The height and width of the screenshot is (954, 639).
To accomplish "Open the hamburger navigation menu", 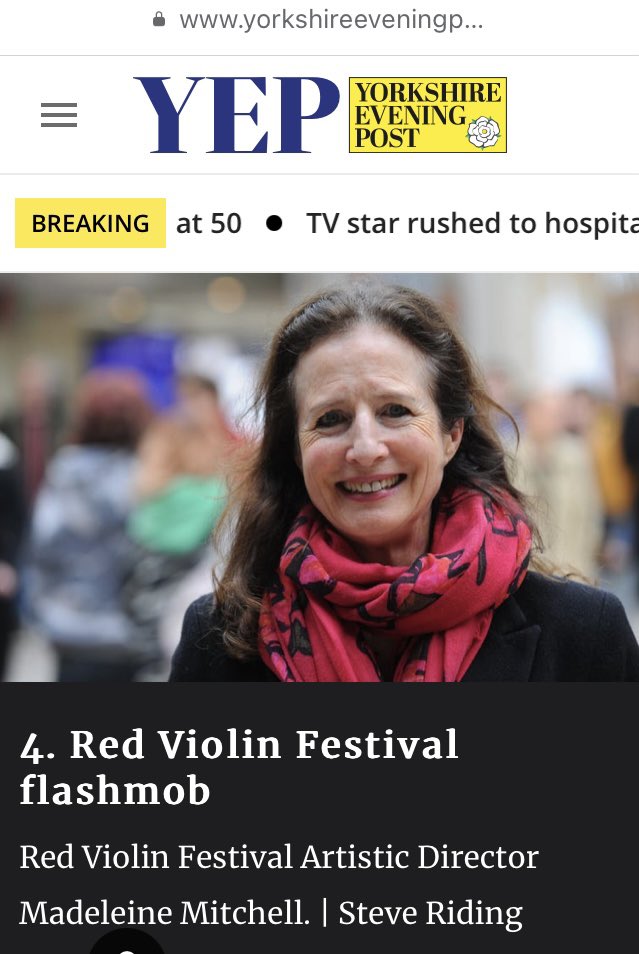I will pyautogui.click(x=59, y=115).
